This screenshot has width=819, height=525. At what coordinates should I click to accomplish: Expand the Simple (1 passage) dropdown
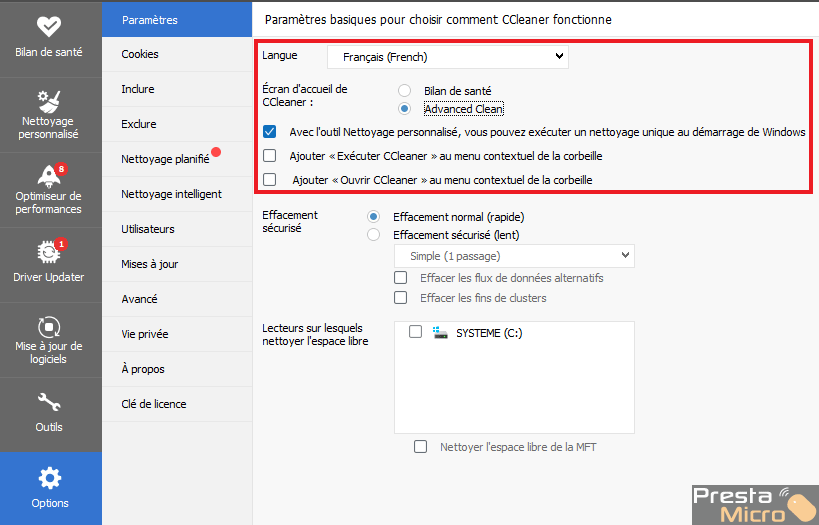click(x=514, y=256)
